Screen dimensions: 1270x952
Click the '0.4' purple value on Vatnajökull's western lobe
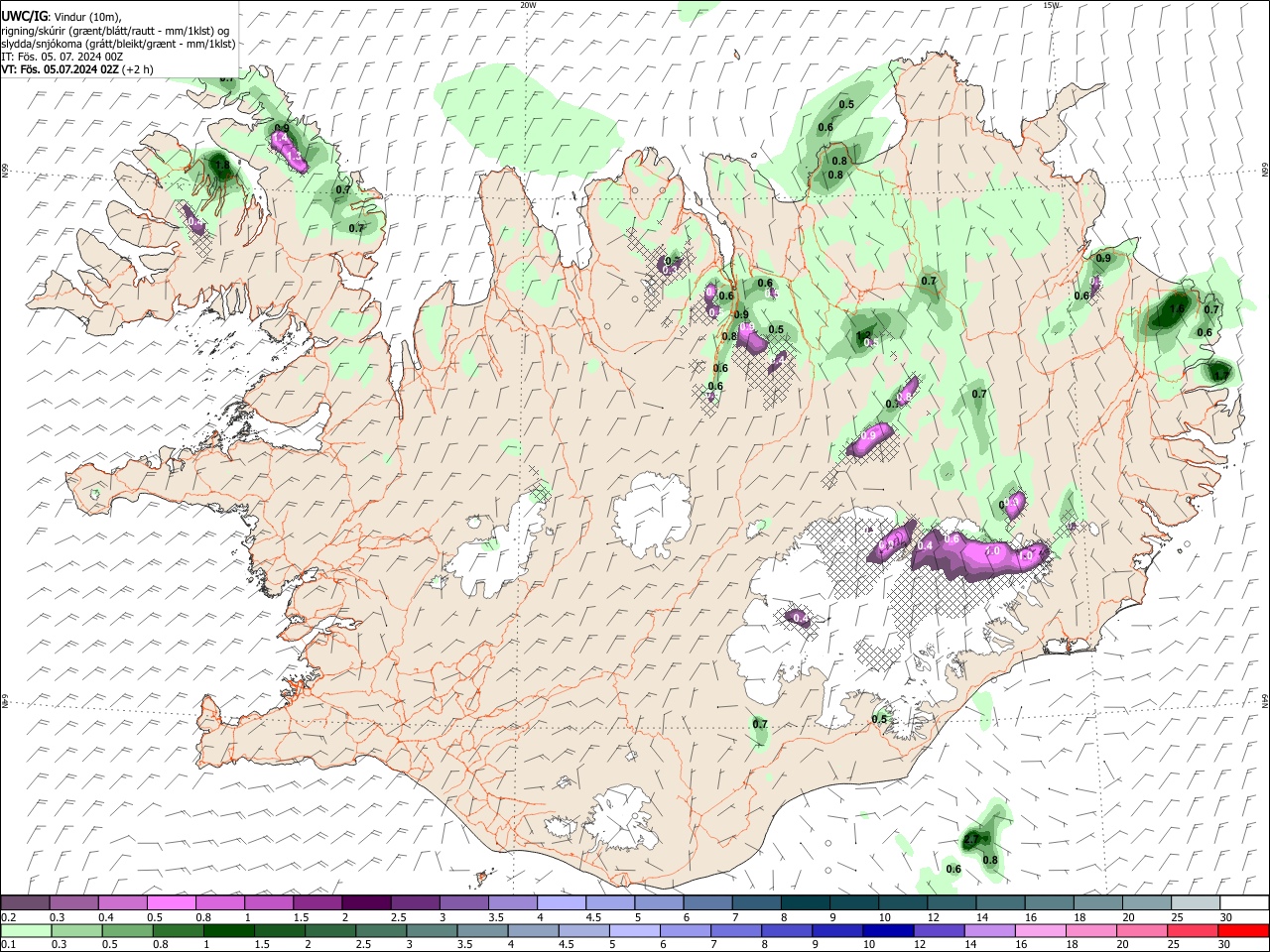coord(802,619)
